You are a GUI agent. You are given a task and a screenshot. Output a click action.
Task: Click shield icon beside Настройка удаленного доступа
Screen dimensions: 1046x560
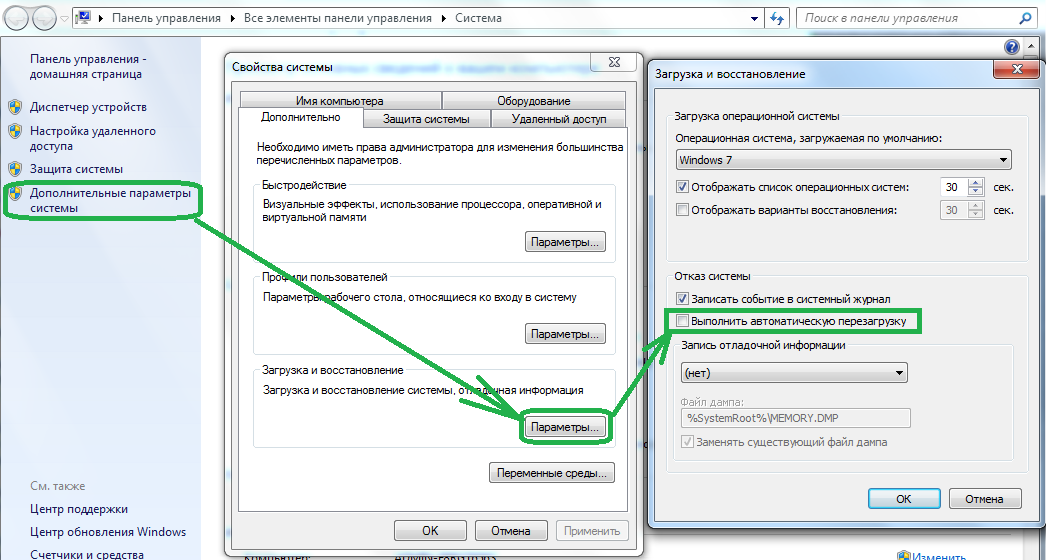[x=15, y=131]
